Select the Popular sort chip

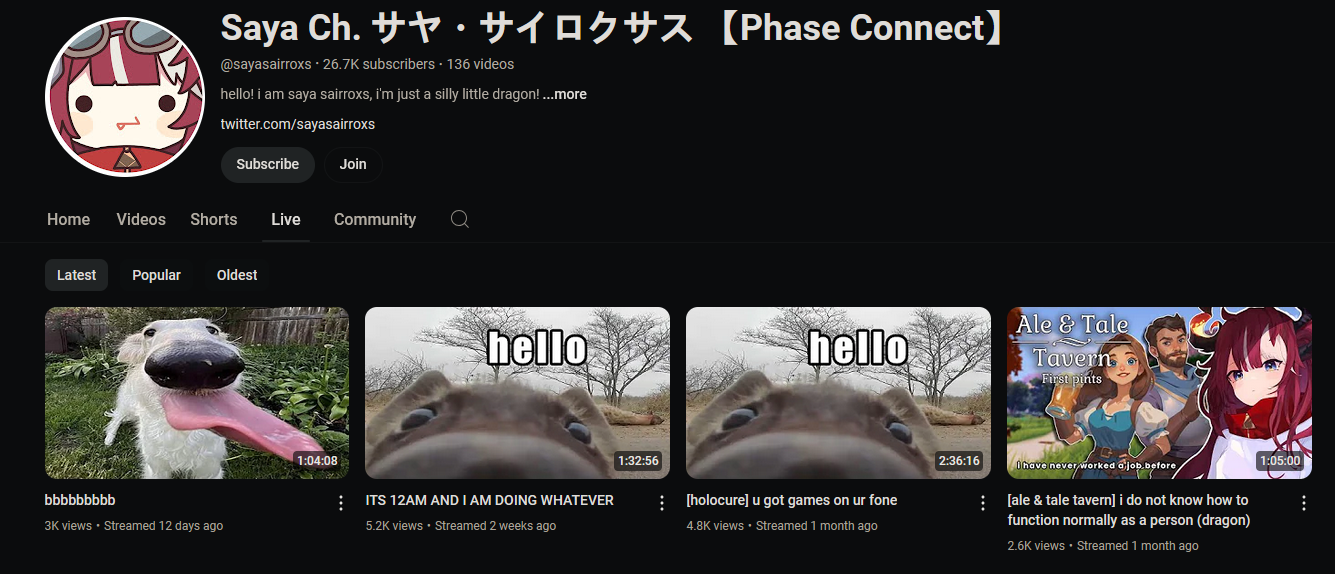157,275
